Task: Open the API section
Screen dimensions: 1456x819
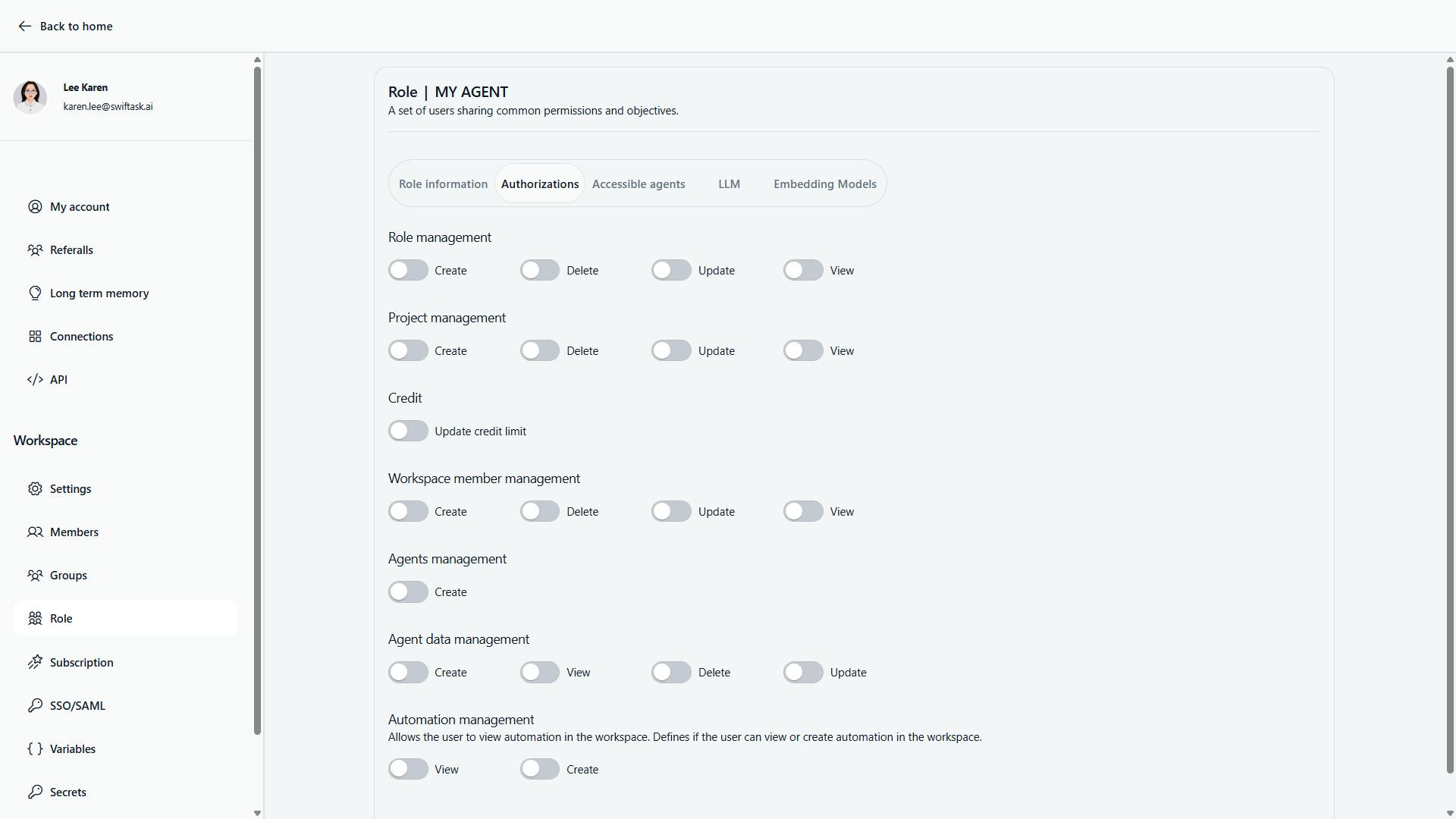Action: click(x=58, y=379)
